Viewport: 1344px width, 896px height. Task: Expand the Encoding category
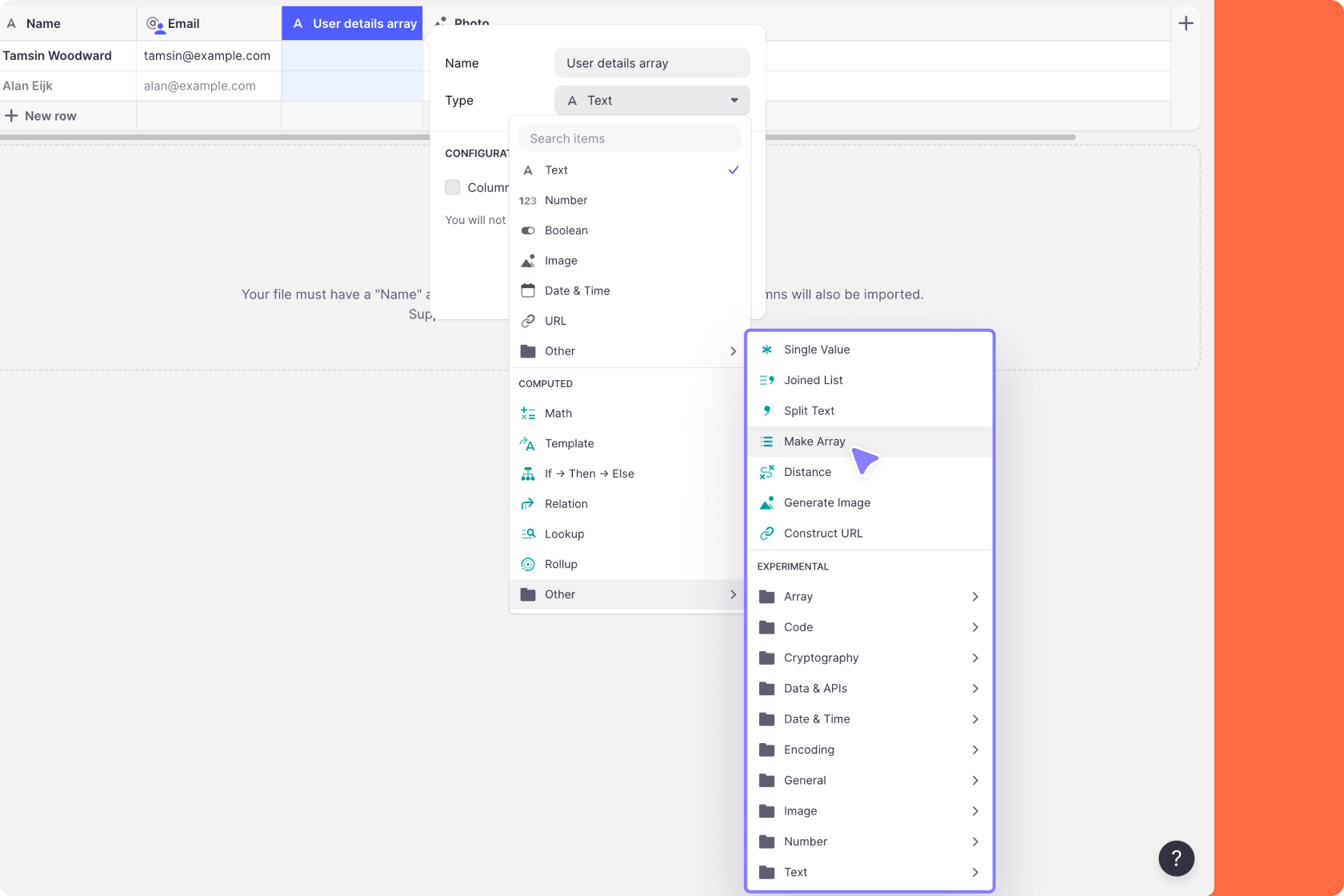click(x=870, y=750)
